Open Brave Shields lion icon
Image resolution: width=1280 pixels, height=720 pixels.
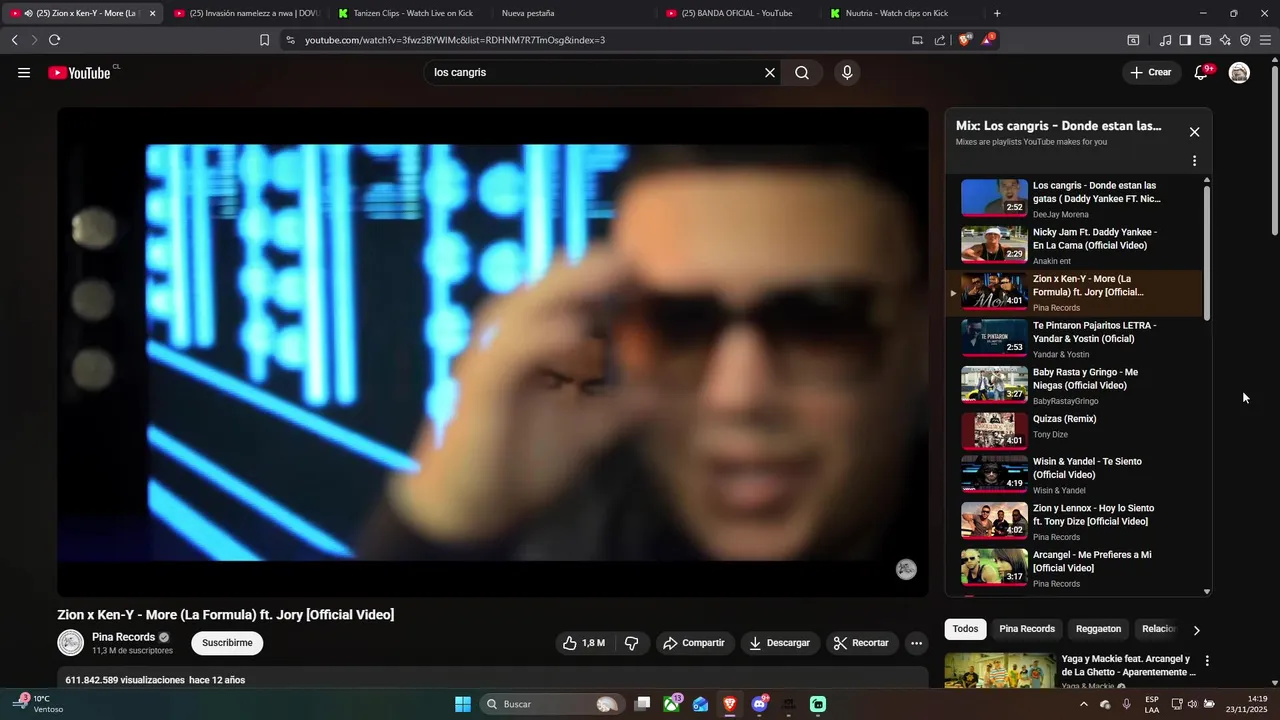[x=965, y=40]
